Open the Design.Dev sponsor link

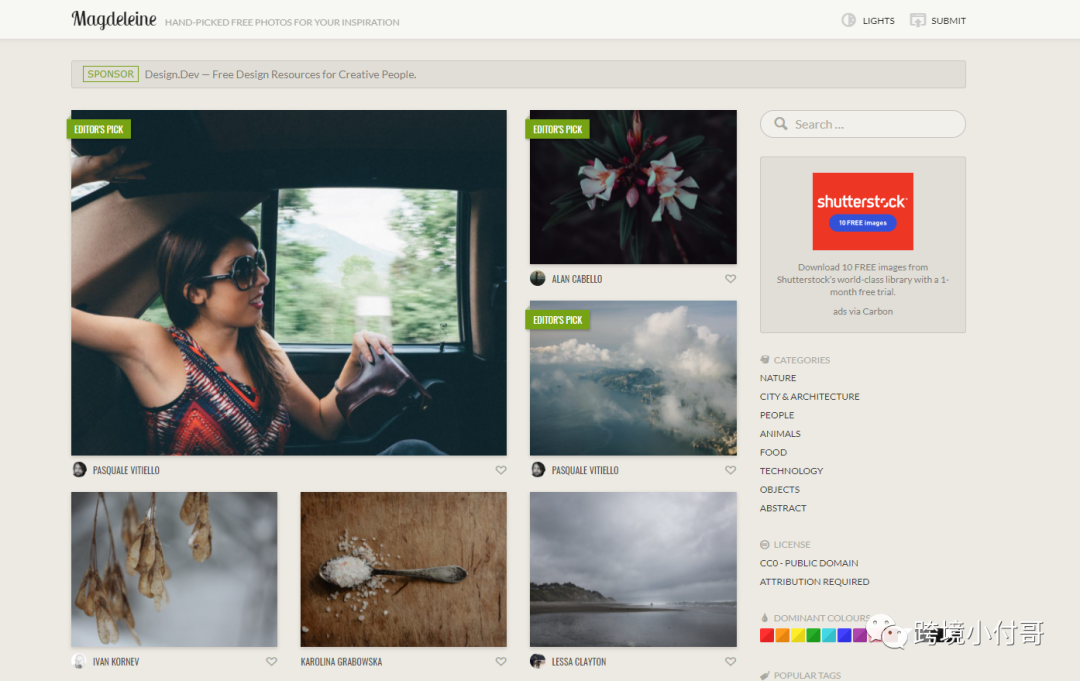pyautogui.click(x=280, y=74)
